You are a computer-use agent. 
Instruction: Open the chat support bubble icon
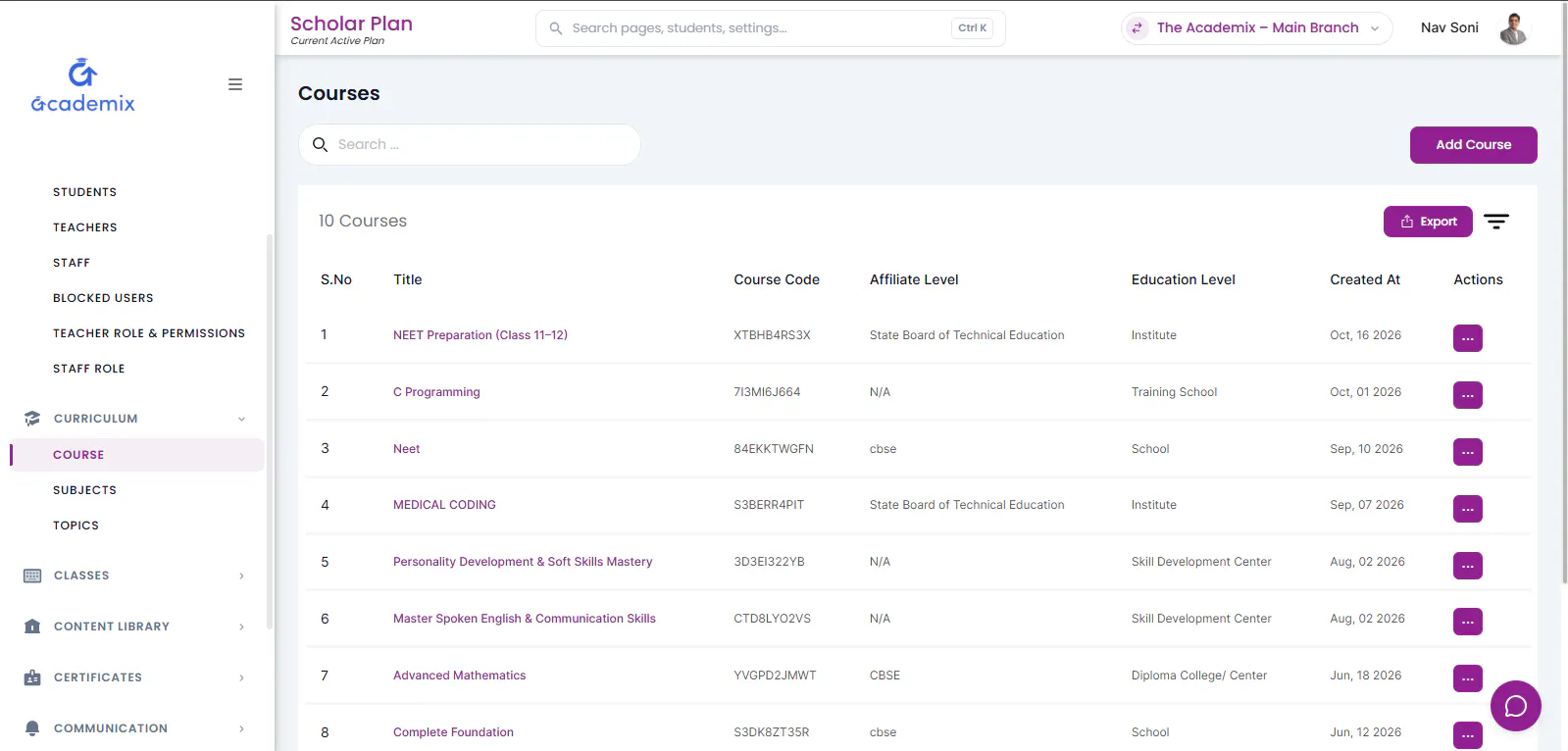tap(1516, 706)
